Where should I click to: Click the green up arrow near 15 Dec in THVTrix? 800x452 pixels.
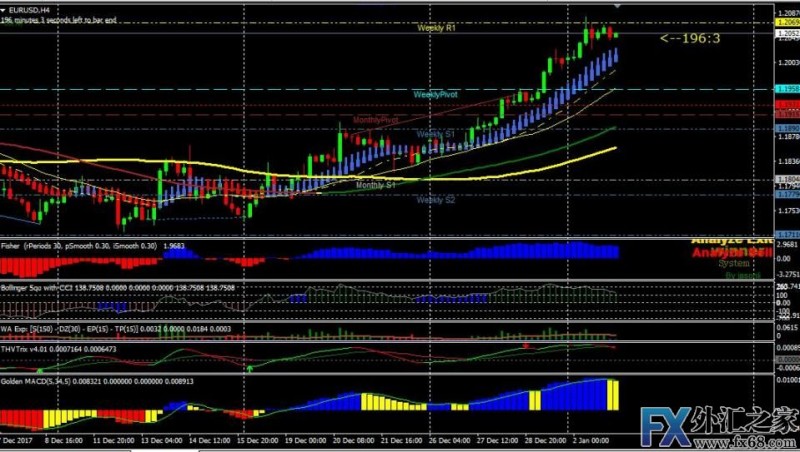coord(250,368)
